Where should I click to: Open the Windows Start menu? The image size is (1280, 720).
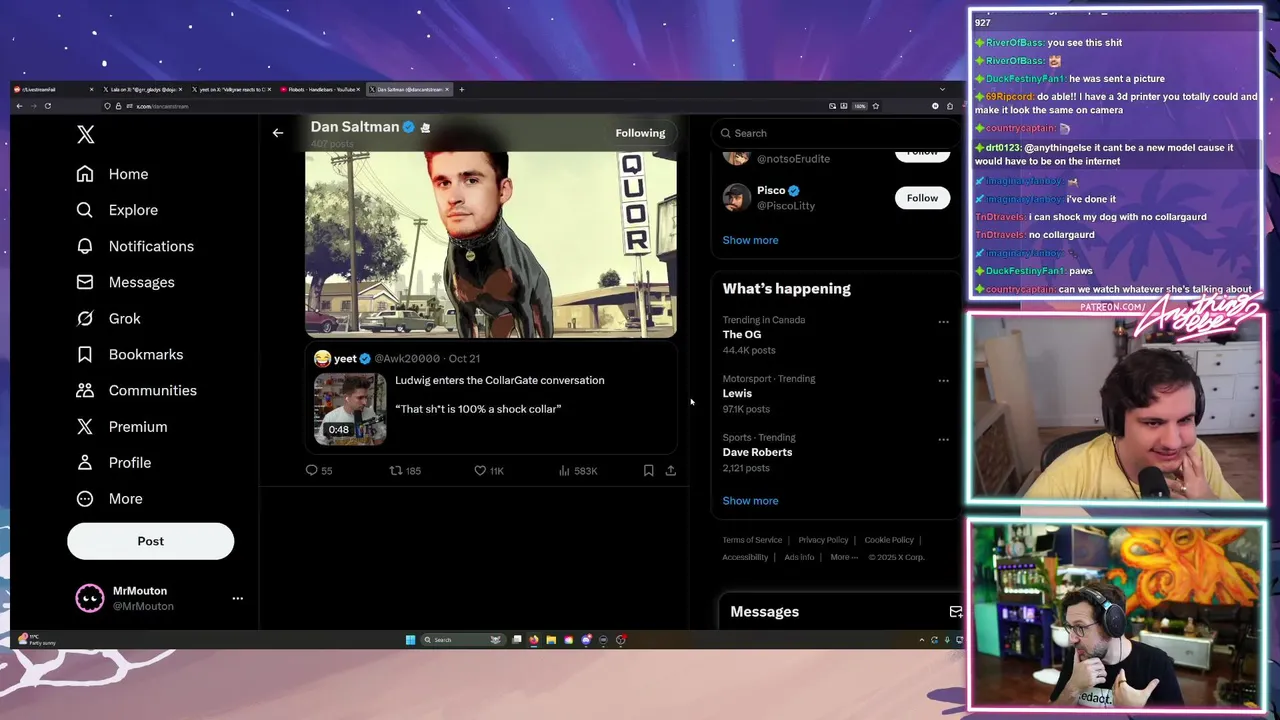[410, 640]
